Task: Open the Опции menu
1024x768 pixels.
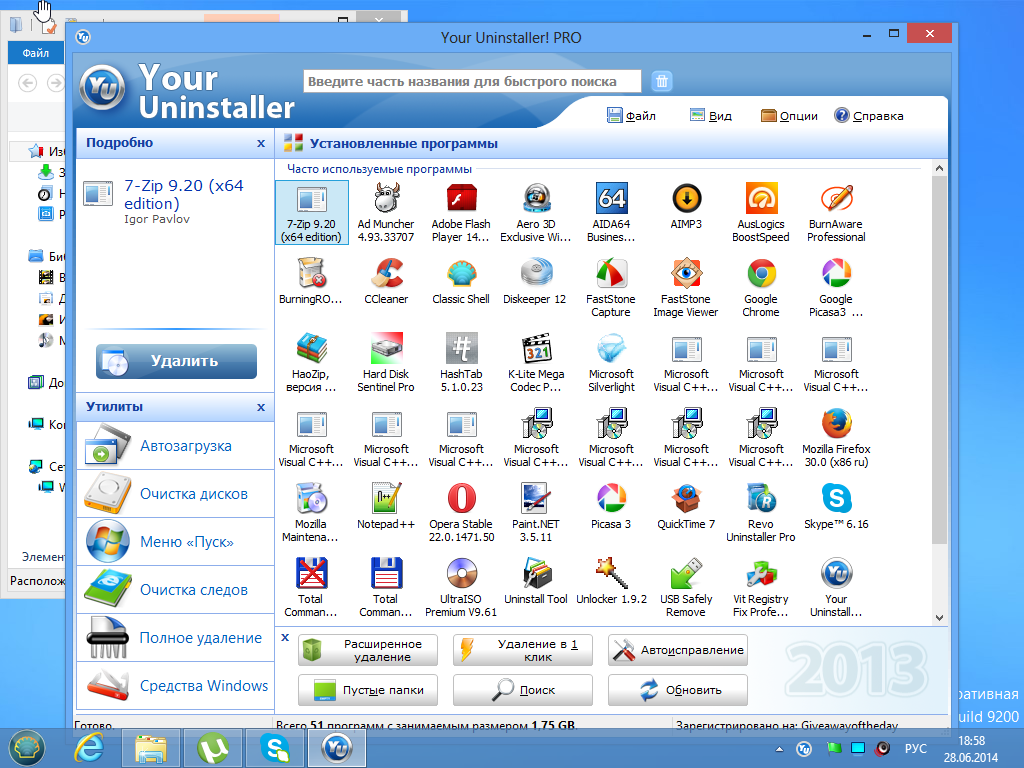Action: [x=789, y=116]
